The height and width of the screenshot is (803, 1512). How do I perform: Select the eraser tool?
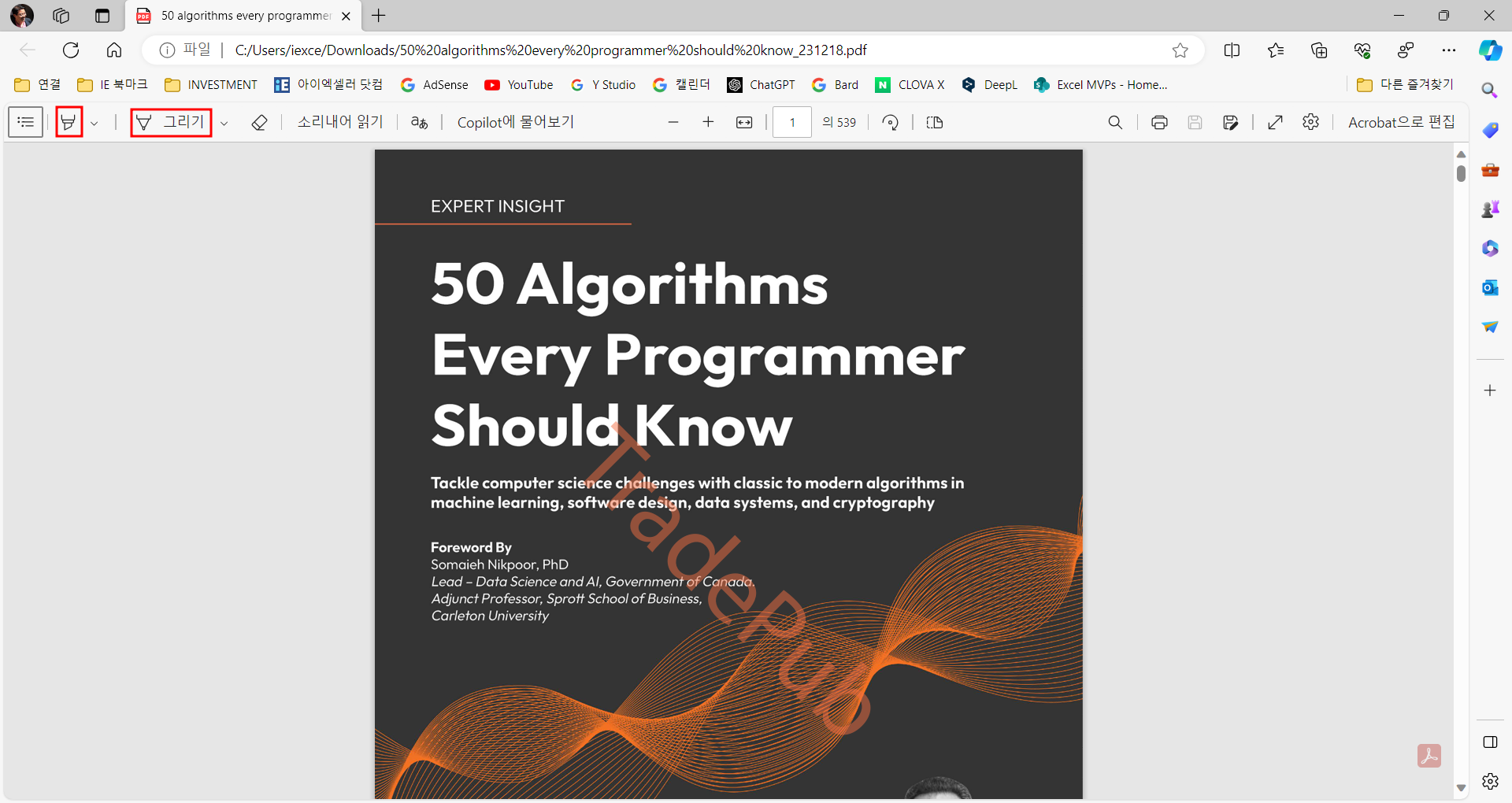(x=259, y=122)
